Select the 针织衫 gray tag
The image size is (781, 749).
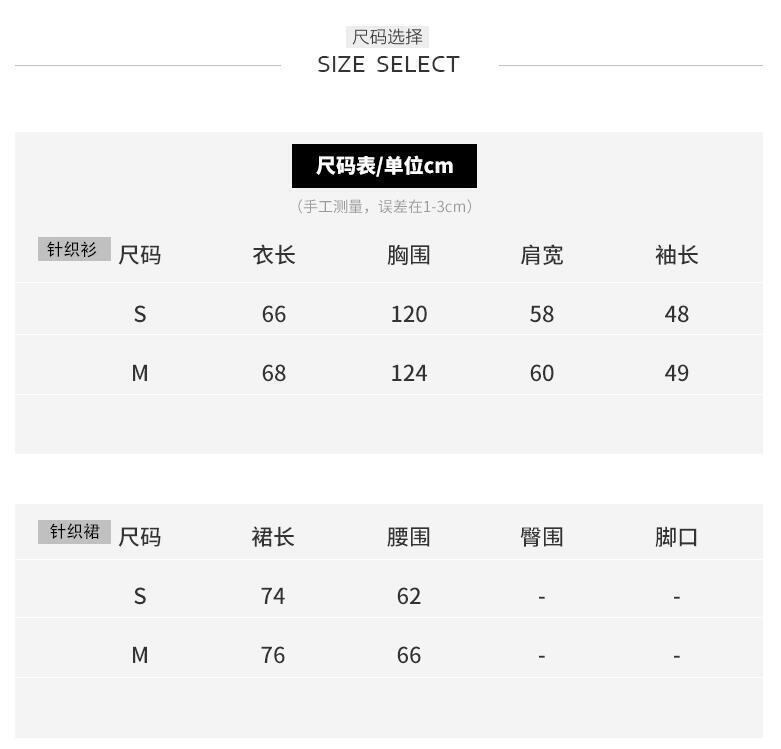point(74,249)
